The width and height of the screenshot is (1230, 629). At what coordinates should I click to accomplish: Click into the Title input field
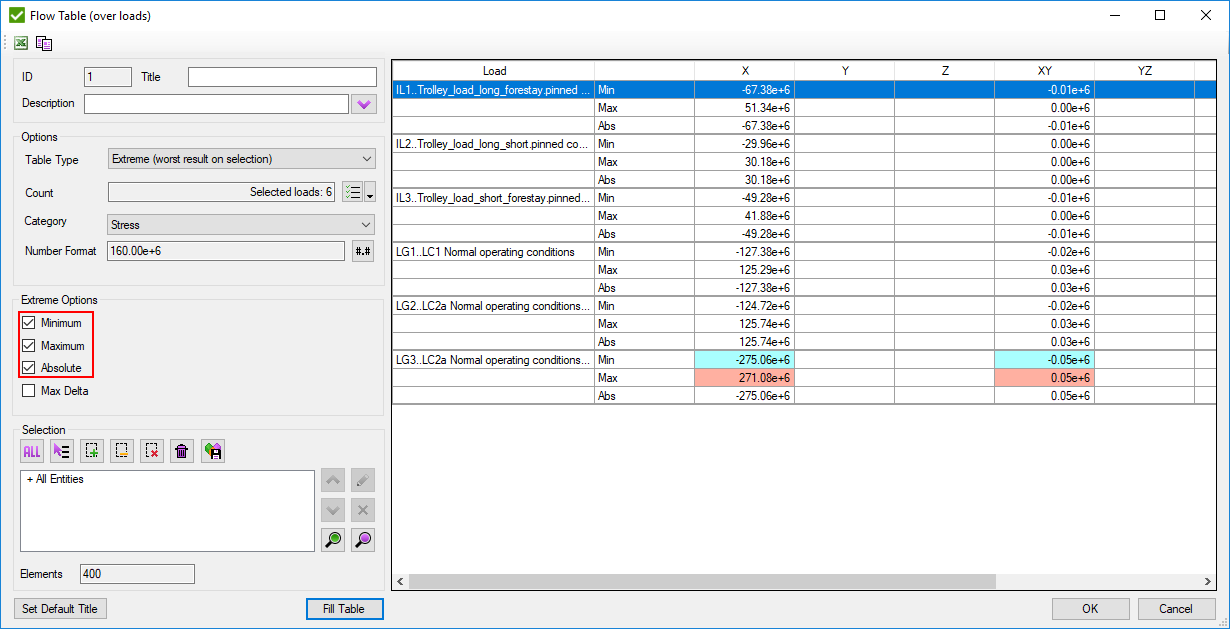coord(282,77)
